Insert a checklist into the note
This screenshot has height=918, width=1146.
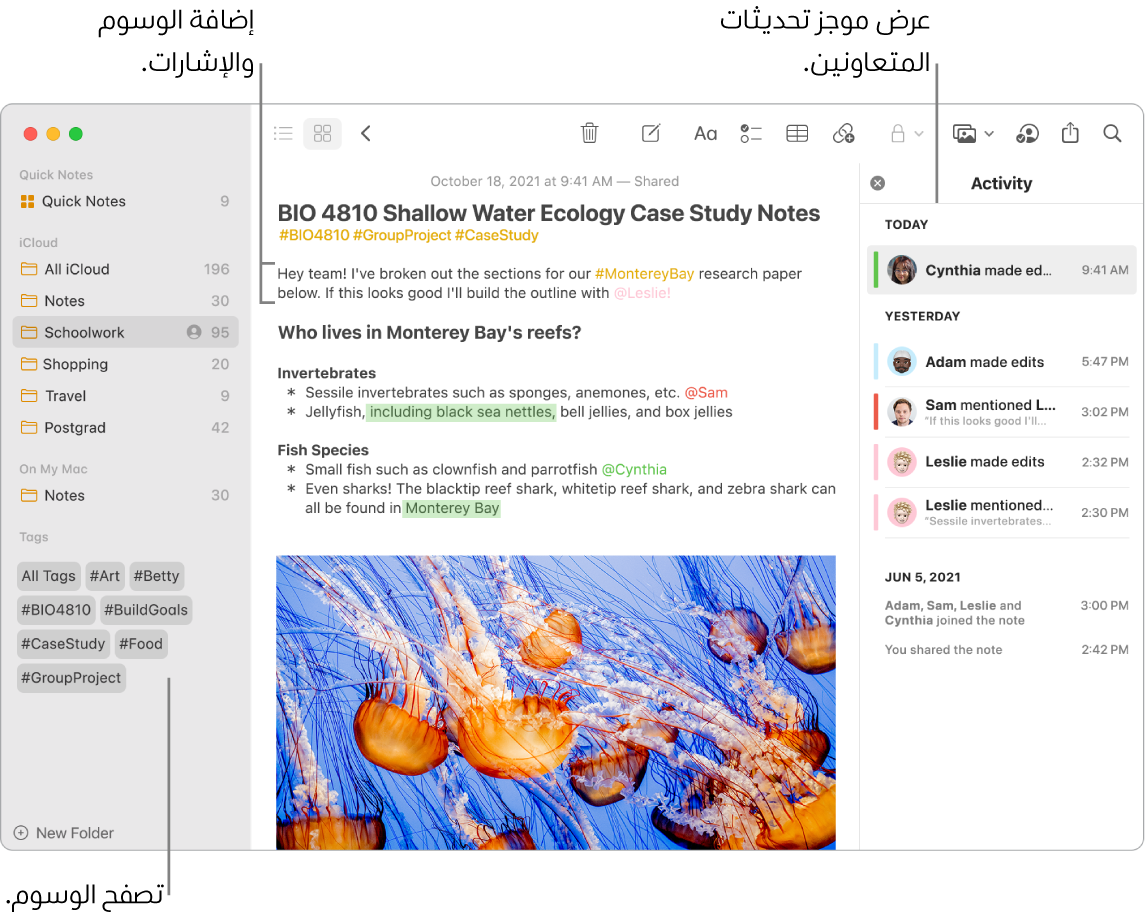click(751, 133)
